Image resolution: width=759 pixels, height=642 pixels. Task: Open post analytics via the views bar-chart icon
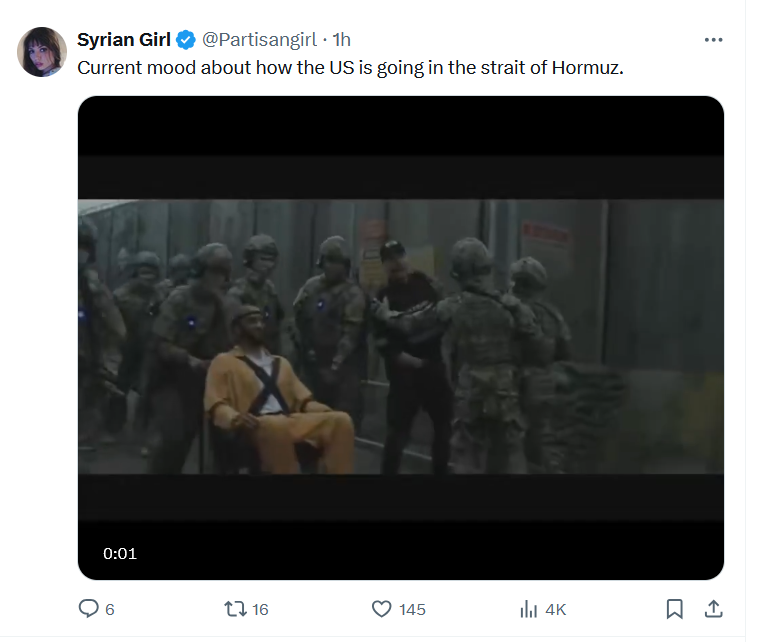point(529,608)
